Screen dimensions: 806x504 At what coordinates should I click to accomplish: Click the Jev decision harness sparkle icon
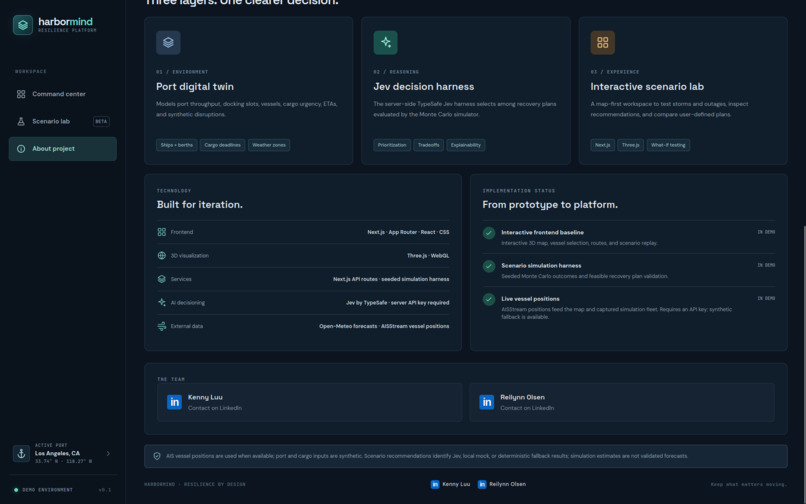tap(386, 43)
